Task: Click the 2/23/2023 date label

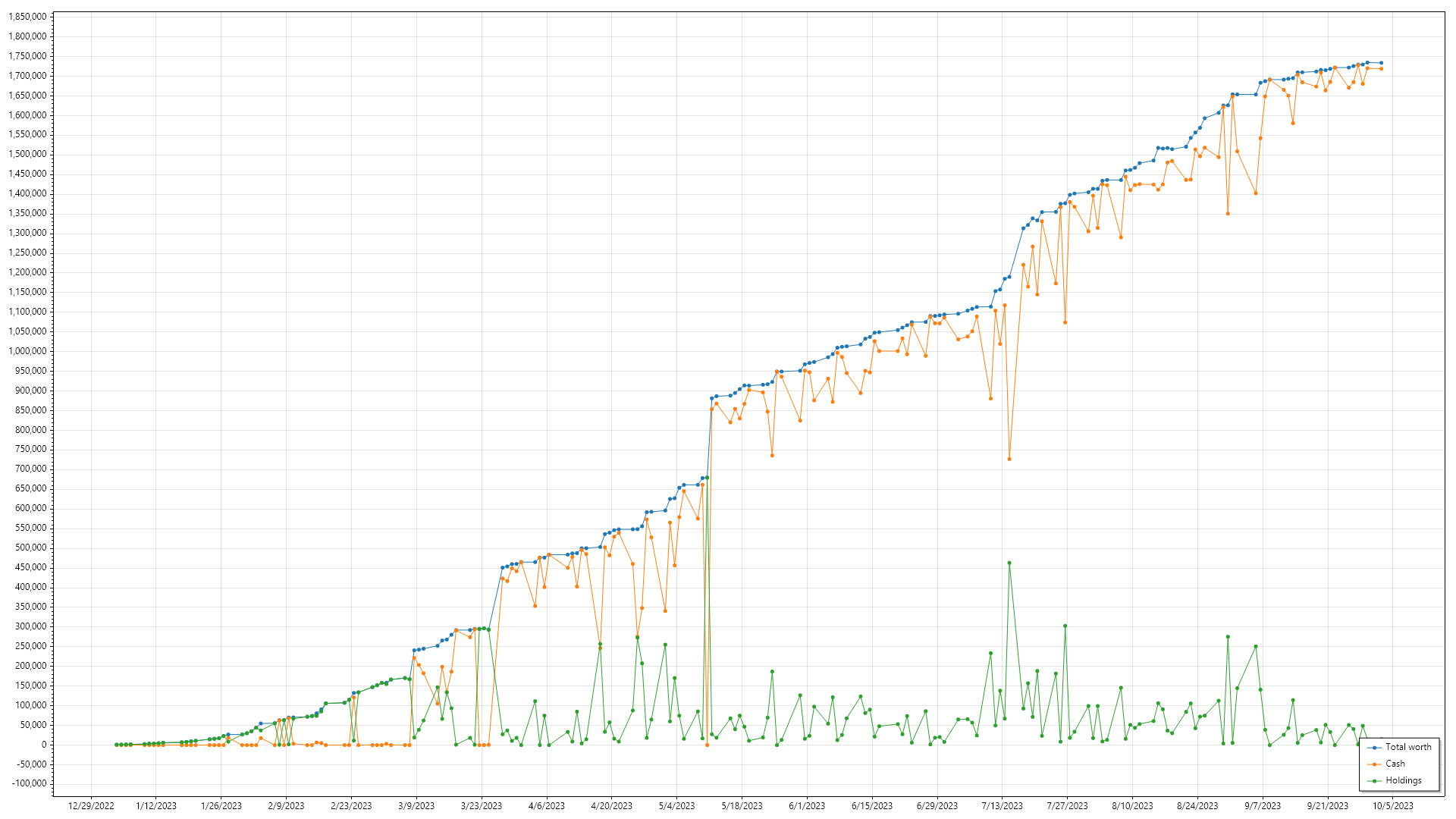Action: point(351,806)
